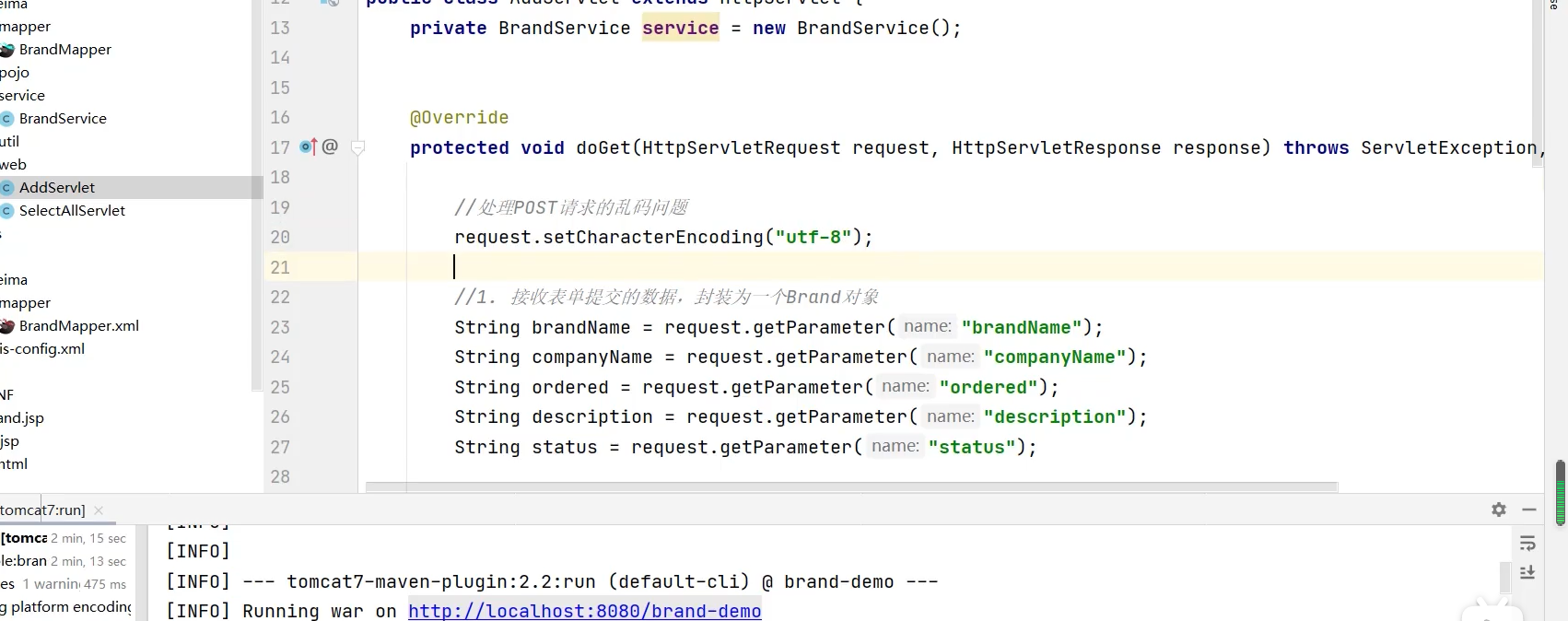
Task: Click the override gutter icon on line 17
Action: 308,146
